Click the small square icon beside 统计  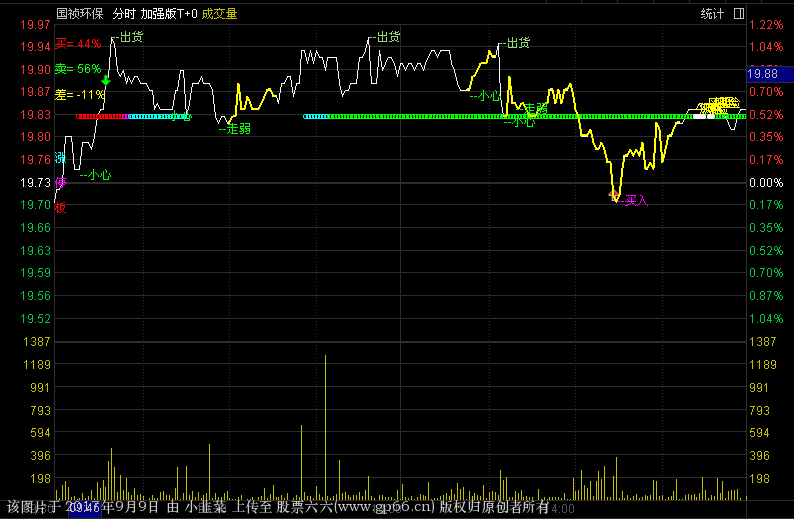pyautogui.click(x=738, y=14)
